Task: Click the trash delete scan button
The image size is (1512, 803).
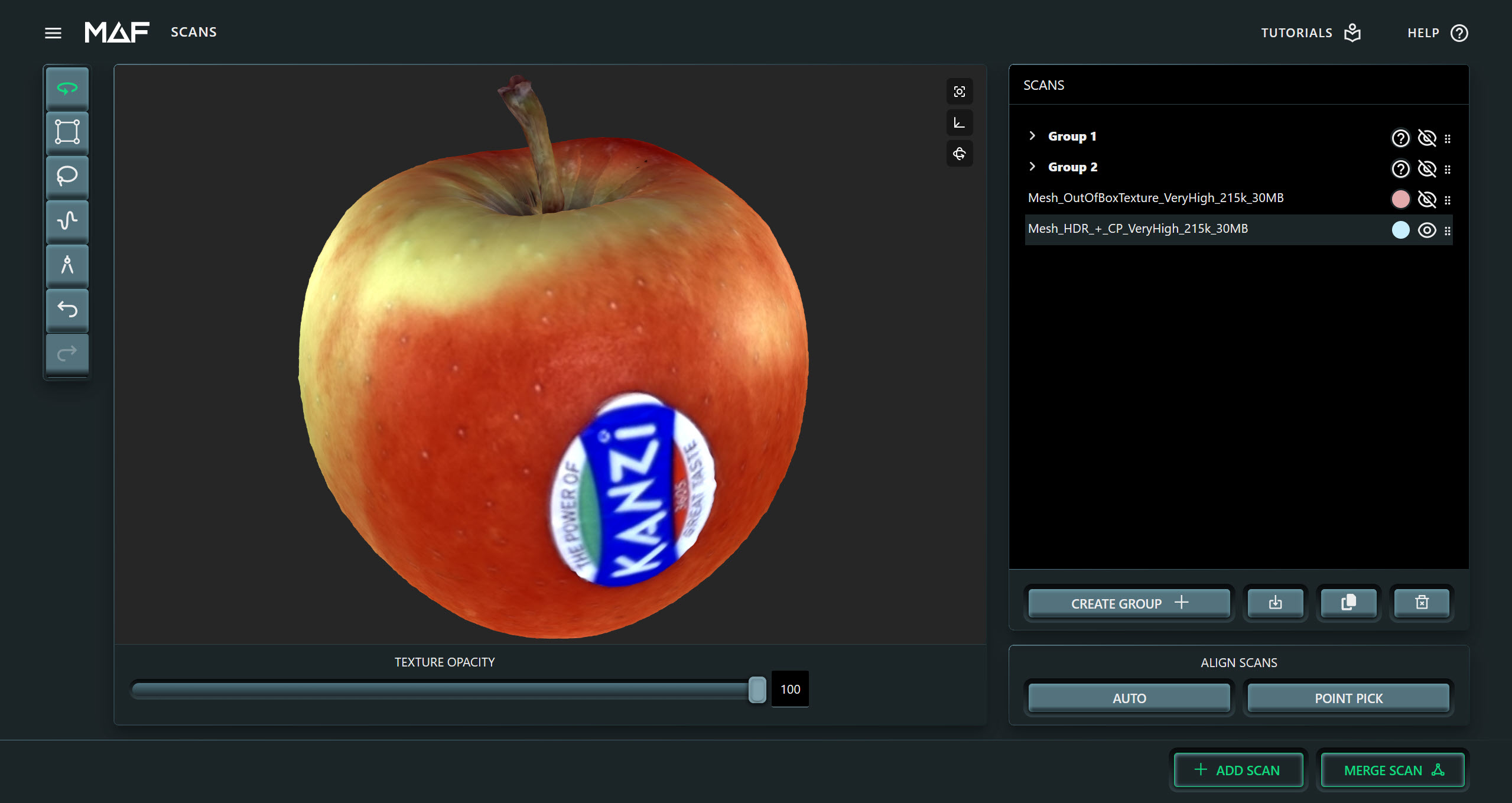Action: (x=1421, y=603)
